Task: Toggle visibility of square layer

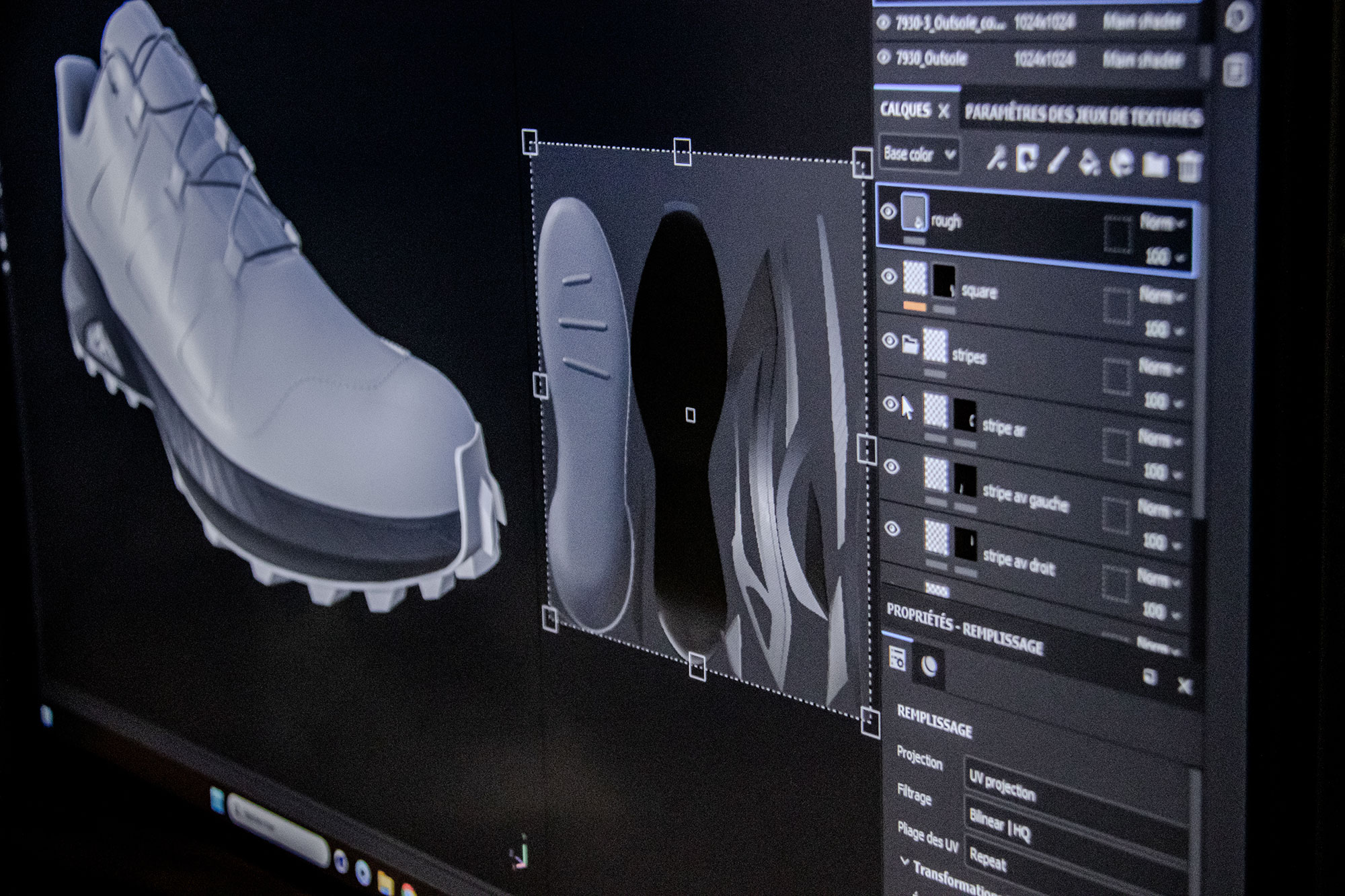Action: coord(889,276)
